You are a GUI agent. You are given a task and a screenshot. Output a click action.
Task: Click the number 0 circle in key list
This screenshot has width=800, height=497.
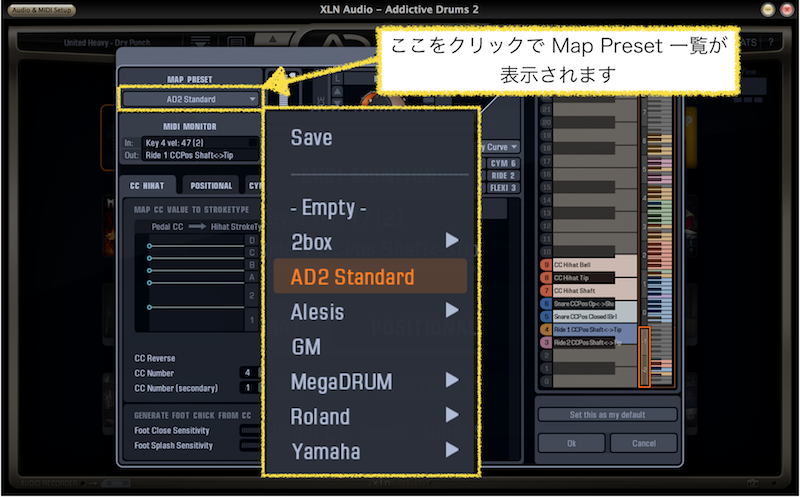[x=546, y=381]
